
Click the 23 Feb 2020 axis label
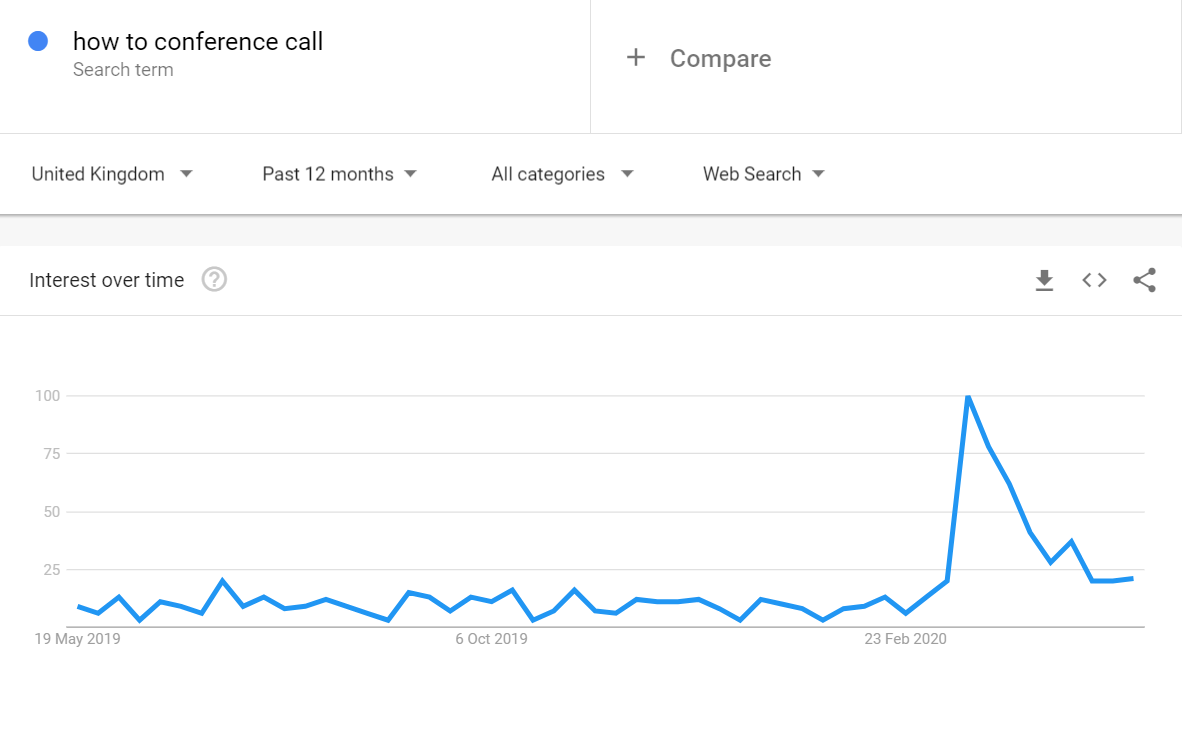[905, 639]
